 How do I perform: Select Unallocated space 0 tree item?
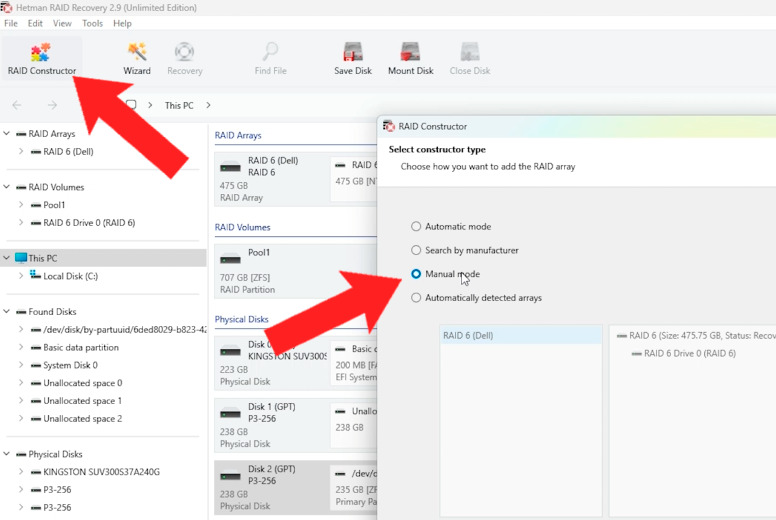(82, 383)
